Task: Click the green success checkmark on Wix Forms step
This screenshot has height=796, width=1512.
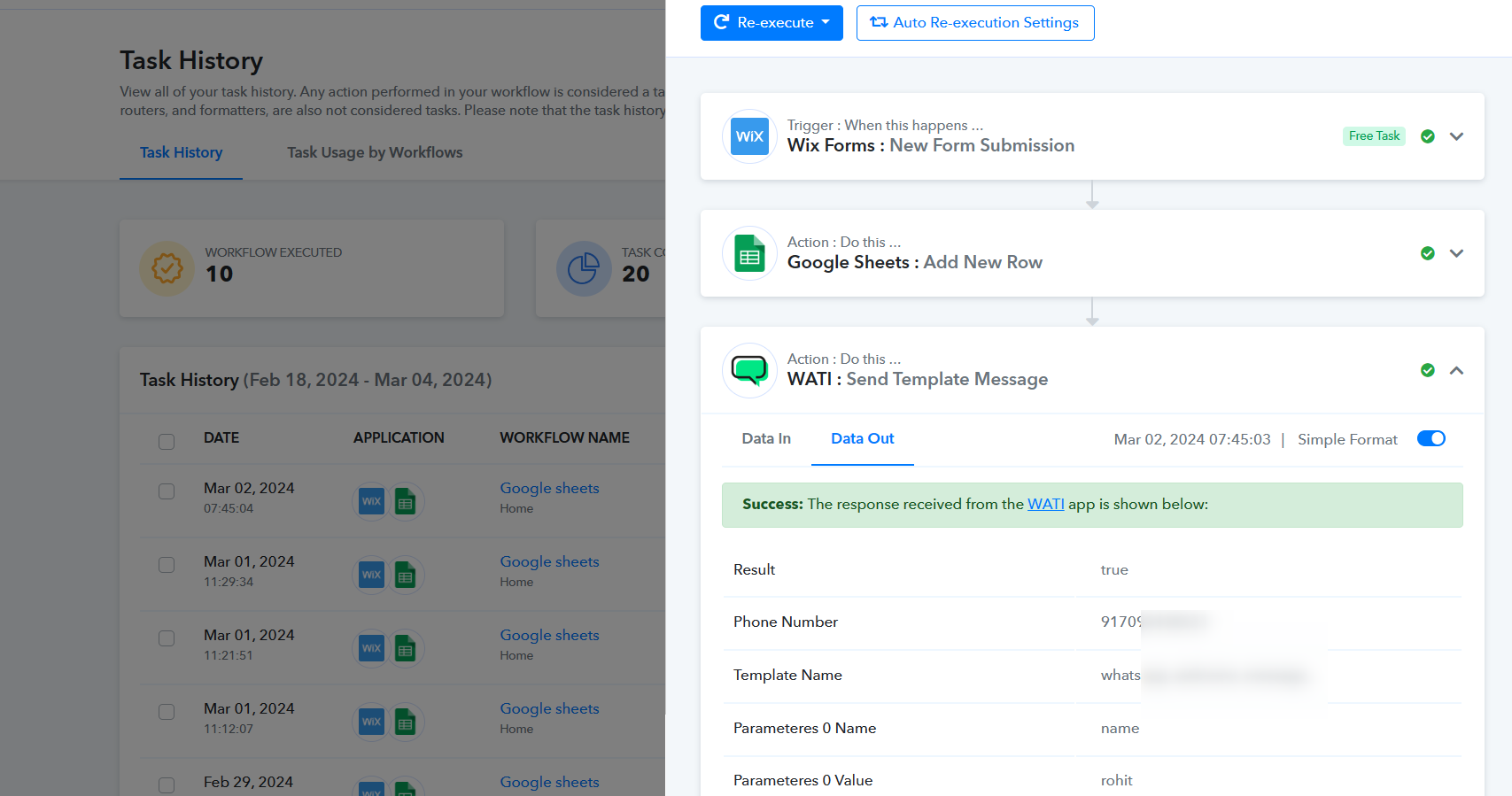Action: (1428, 136)
